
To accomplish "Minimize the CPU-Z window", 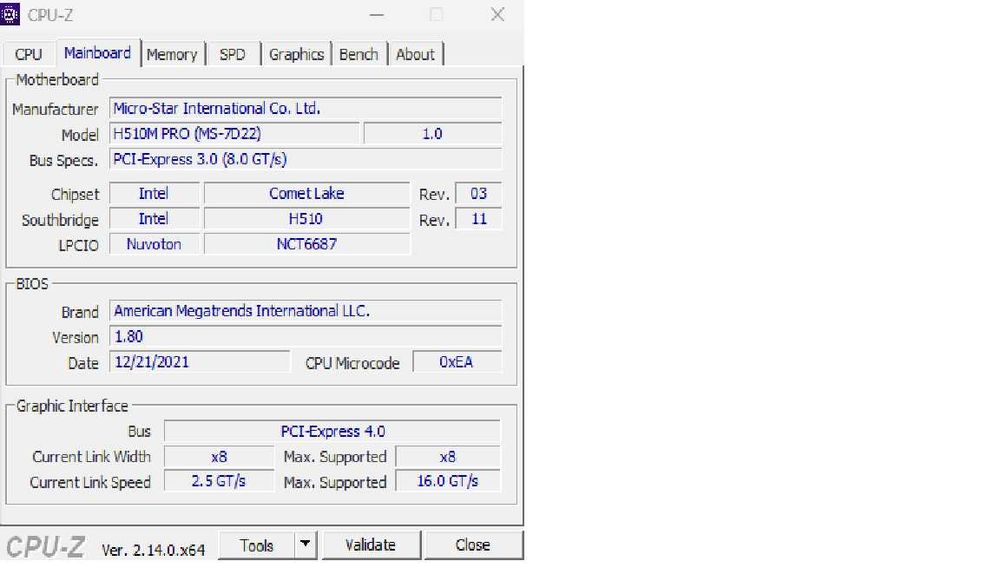I will pos(377,15).
